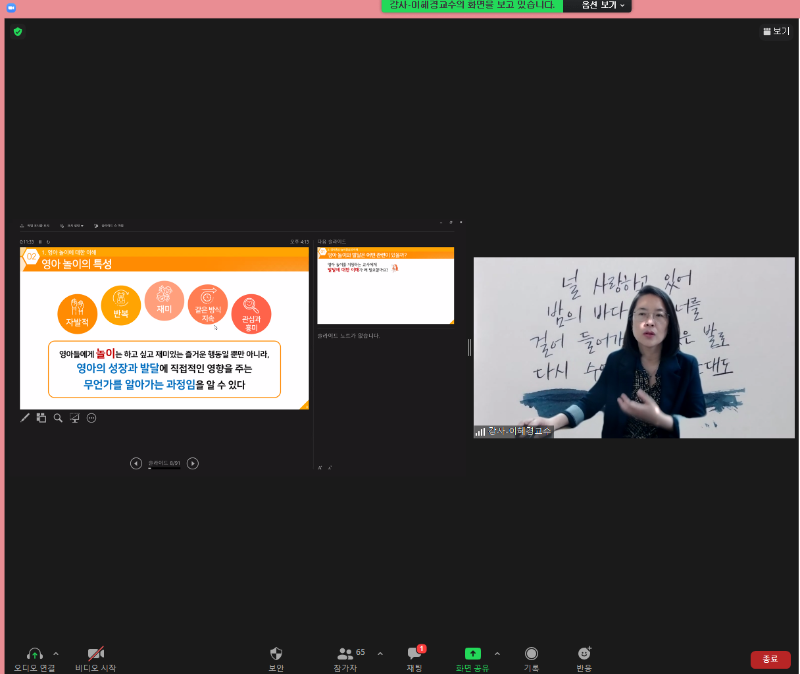Image resolution: width=800 pixels, height=674 pixels.
Task: Start video with the camera icon
Action: coord(96,653)
